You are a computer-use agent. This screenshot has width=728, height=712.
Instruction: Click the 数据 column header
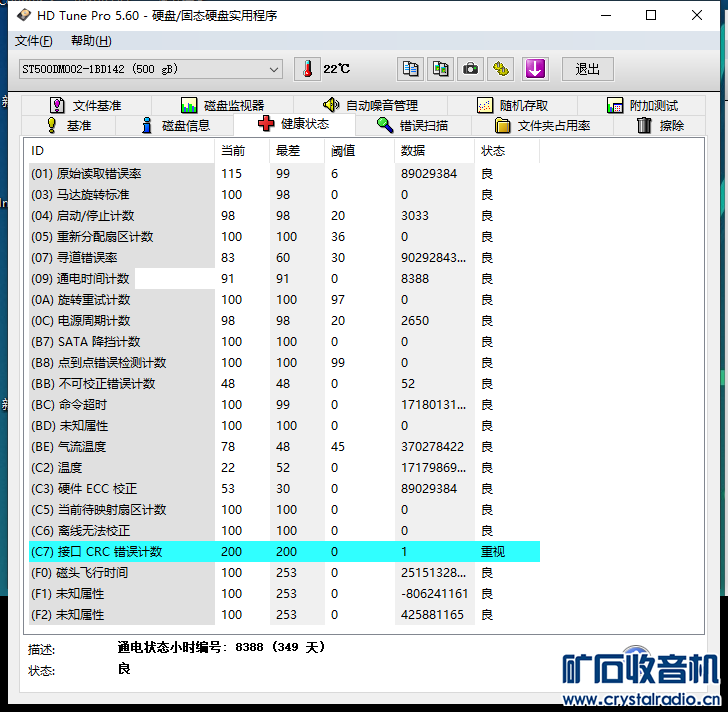pos(435,151)
